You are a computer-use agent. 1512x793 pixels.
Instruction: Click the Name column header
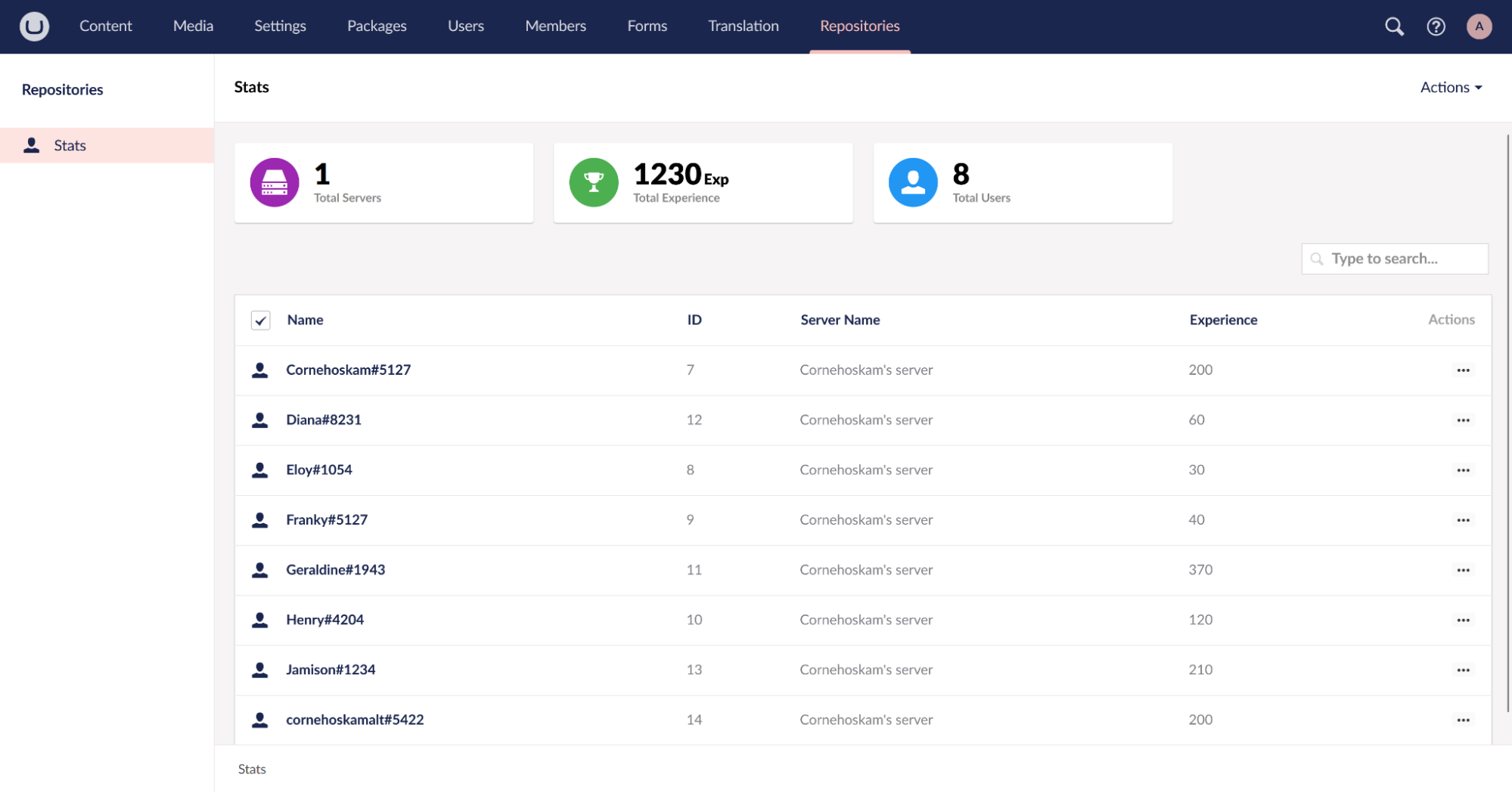pyautogui.click(x=305, y=320)
